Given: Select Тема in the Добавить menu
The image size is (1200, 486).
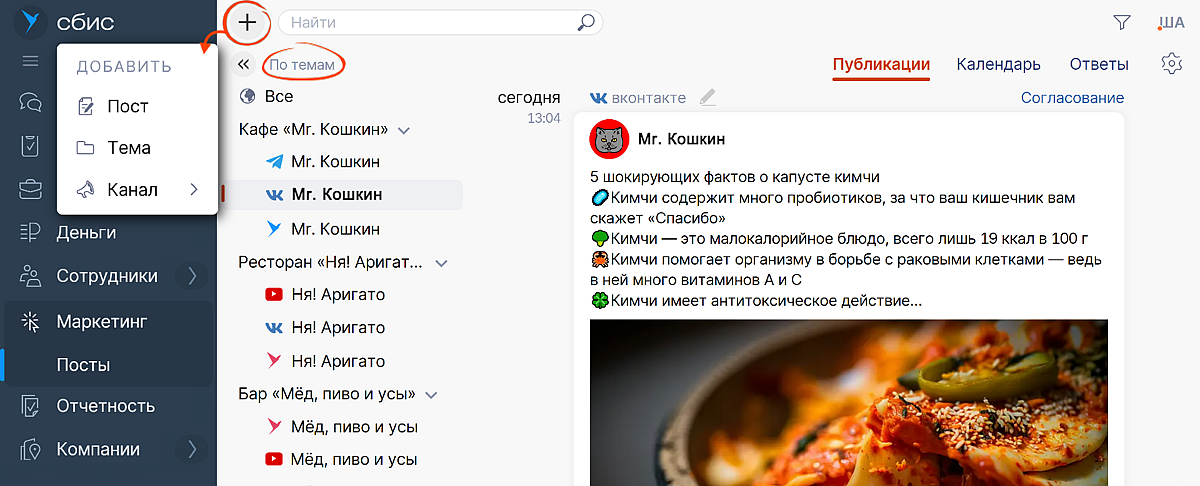Looking at the screenshot, I should tap(128, 148).
